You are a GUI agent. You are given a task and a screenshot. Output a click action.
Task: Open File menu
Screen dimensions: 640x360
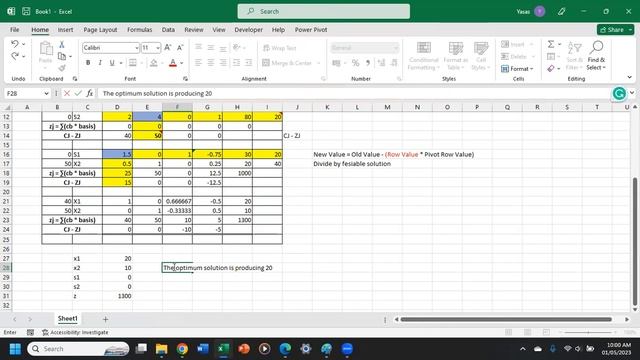click(14, 30)
